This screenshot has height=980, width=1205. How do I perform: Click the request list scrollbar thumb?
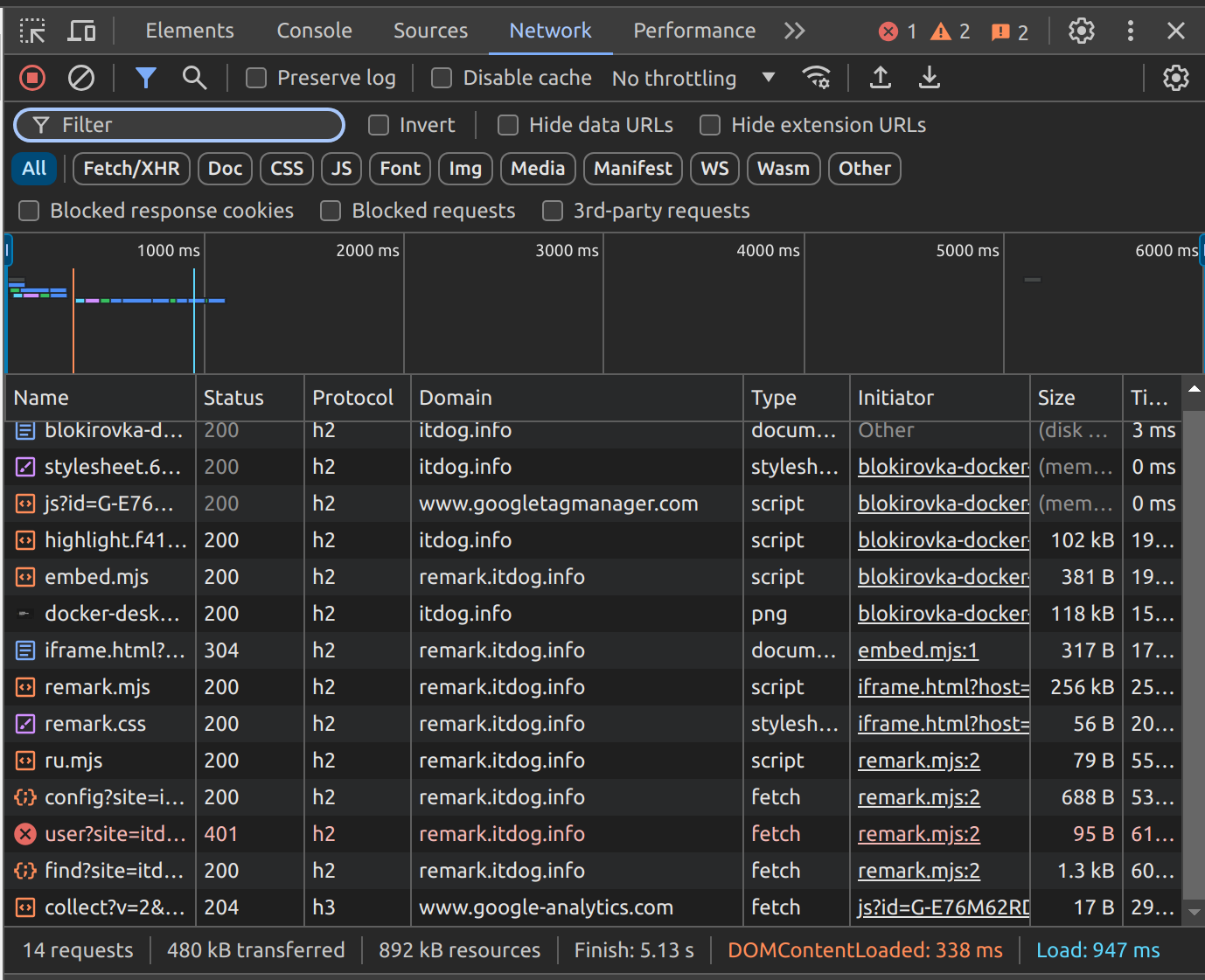[x=1194, y=654]
